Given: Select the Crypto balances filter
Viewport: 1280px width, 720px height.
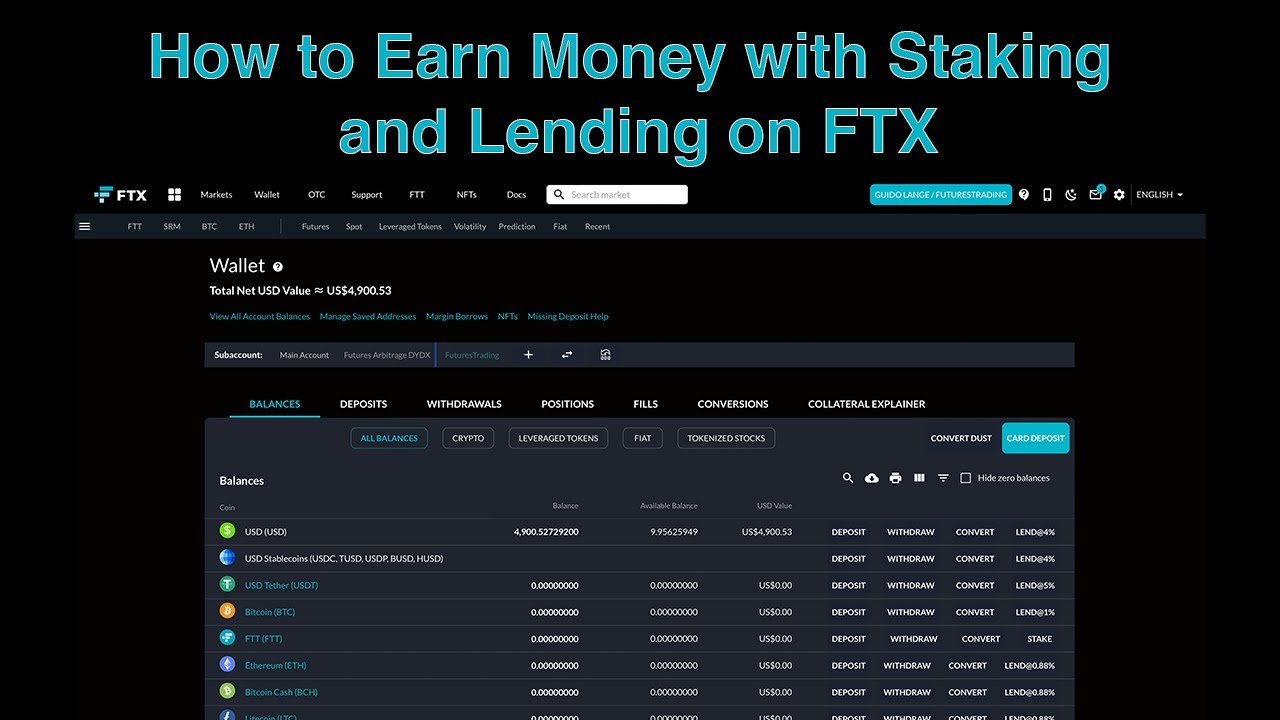Looking at the screenshot, I should tap(468, 438).
